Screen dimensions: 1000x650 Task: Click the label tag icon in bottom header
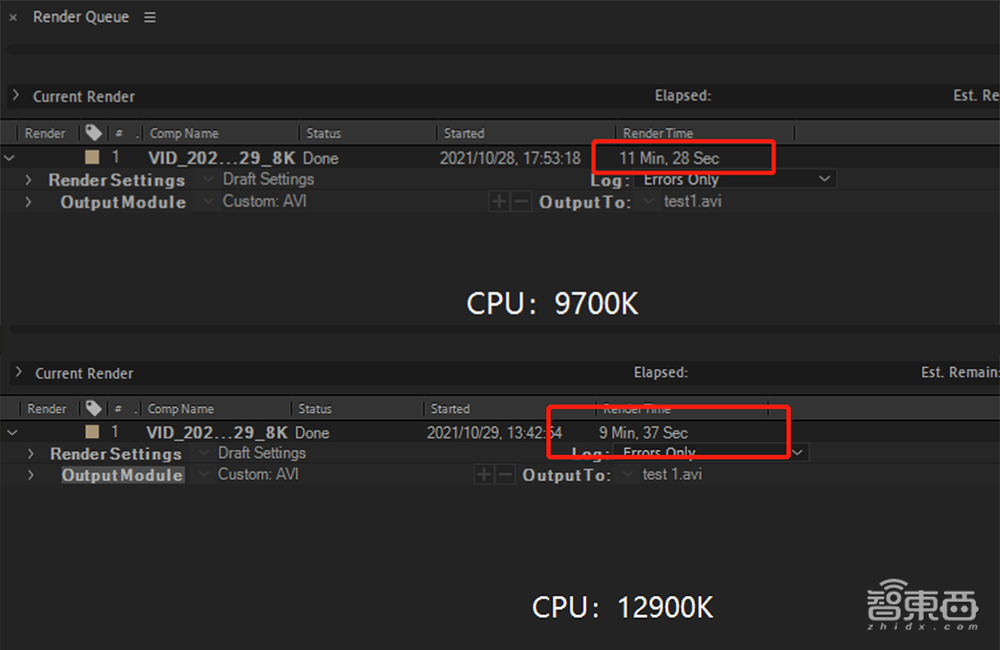(x=94, y=408)
